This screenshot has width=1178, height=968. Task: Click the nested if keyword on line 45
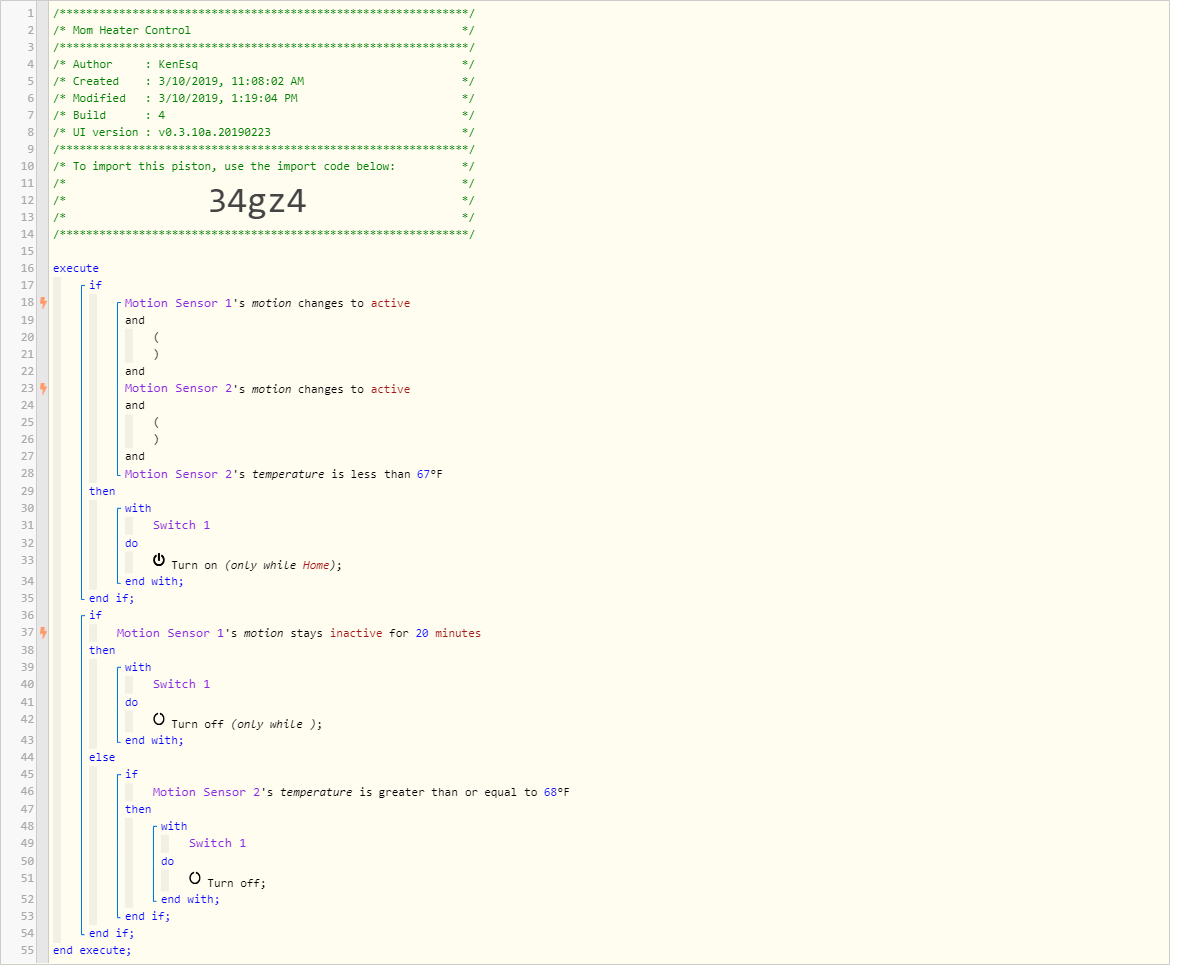tap(131, 775)
